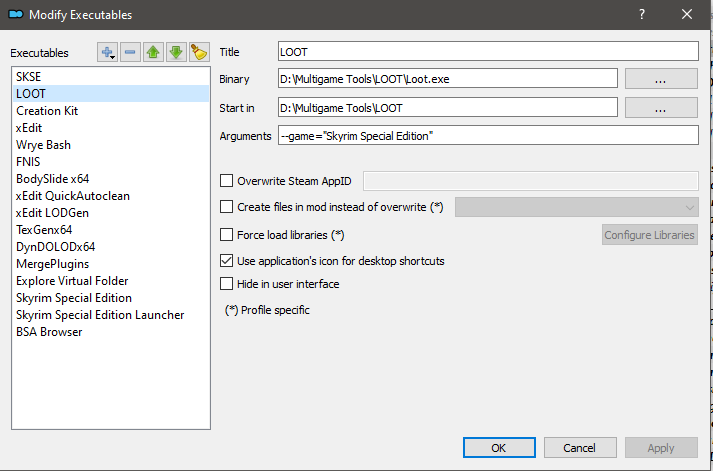This screenshot has width=713, height=471.
Task: Browse for Start in folder with ellipsis button
Action: (x=660, y=107)
